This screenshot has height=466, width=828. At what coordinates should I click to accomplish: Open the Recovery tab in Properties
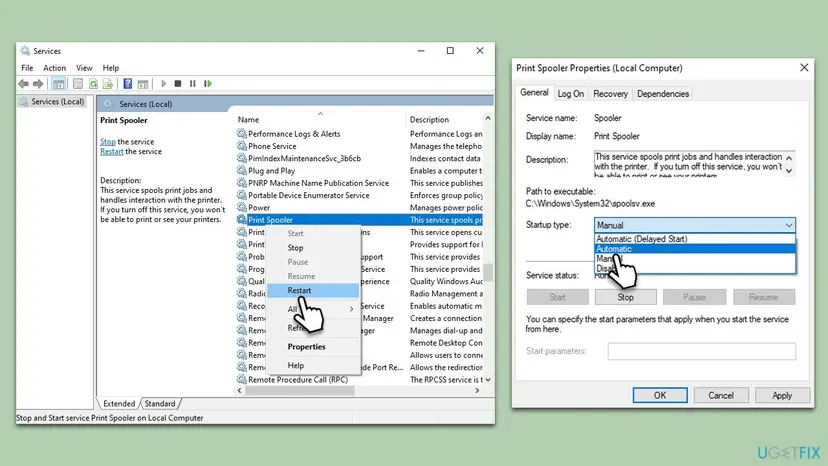pyautogui.click(x=610, y=94)
